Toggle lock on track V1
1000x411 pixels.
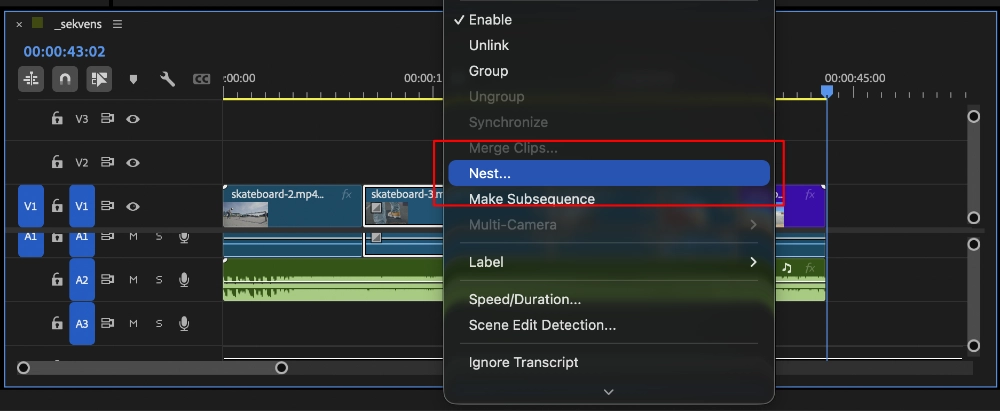point(57,206)
